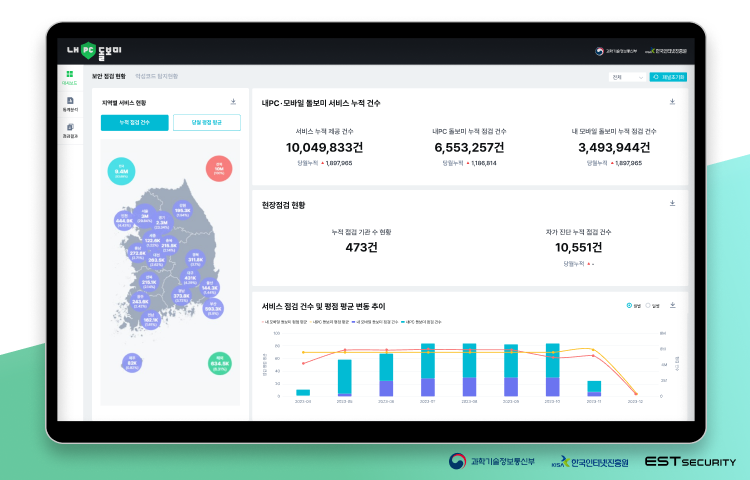Click the 경기 2.3M map bubble
Image resolution: width=750 pixels, height=480 pixels.
[x=162, y=222]
